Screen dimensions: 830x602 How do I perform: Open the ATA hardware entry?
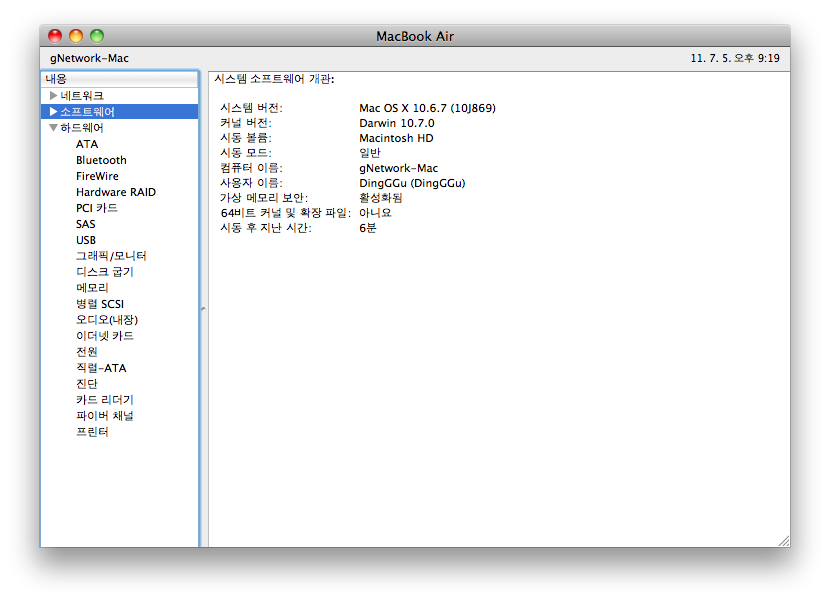(x=87, y=144)
